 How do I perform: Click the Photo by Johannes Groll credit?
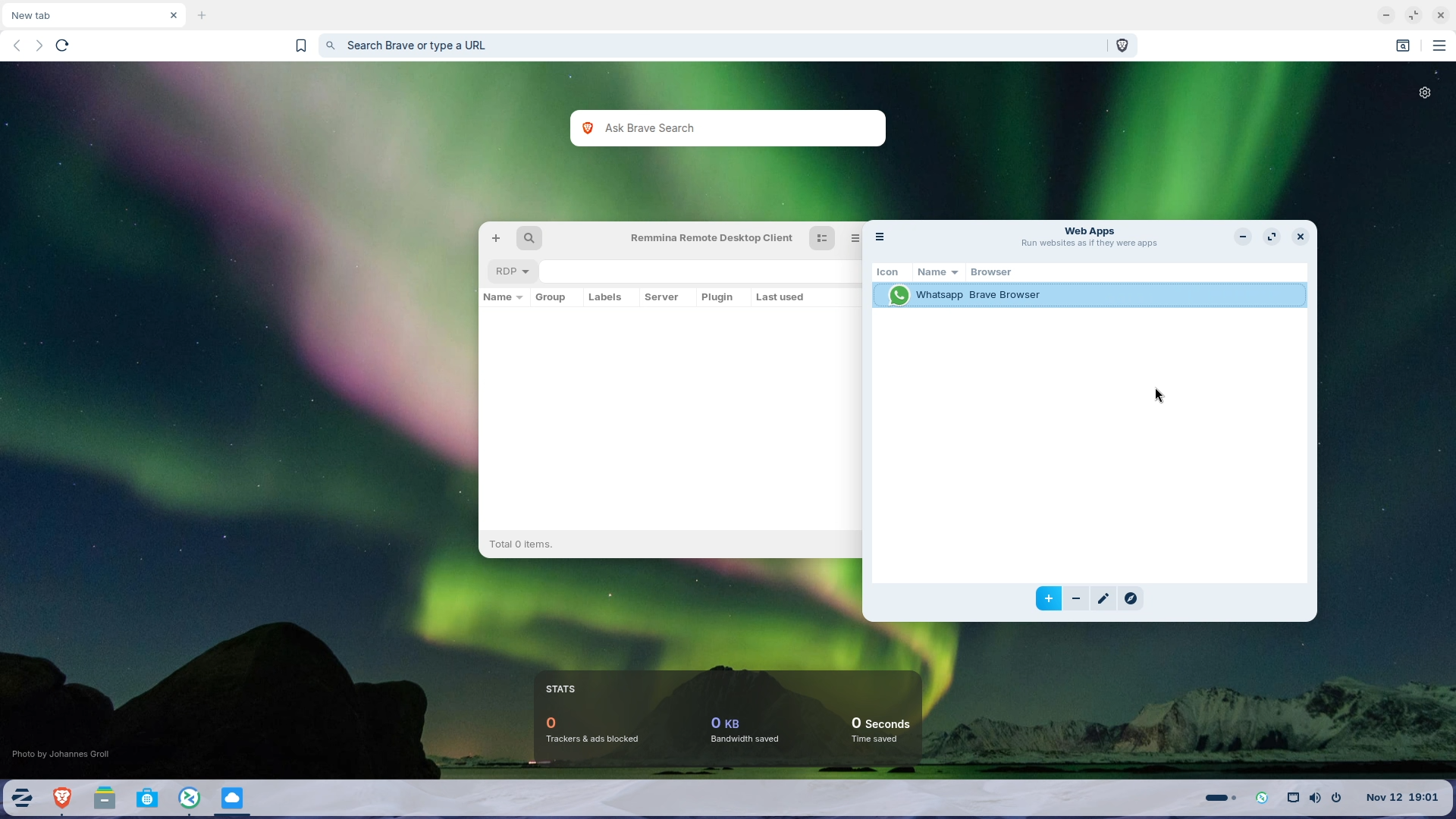(60, 753)
